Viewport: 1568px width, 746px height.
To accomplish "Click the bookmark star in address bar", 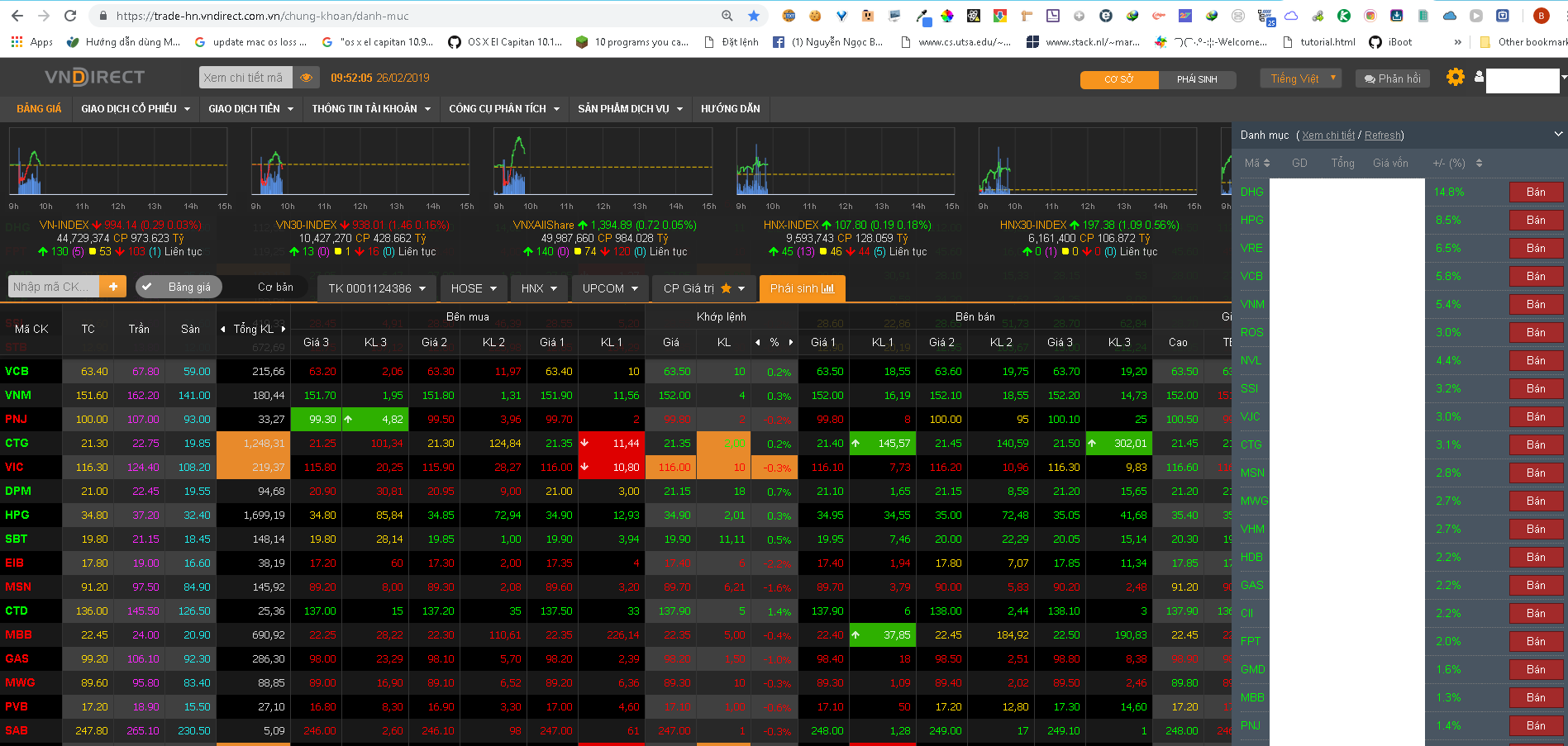I will point(753,16).
